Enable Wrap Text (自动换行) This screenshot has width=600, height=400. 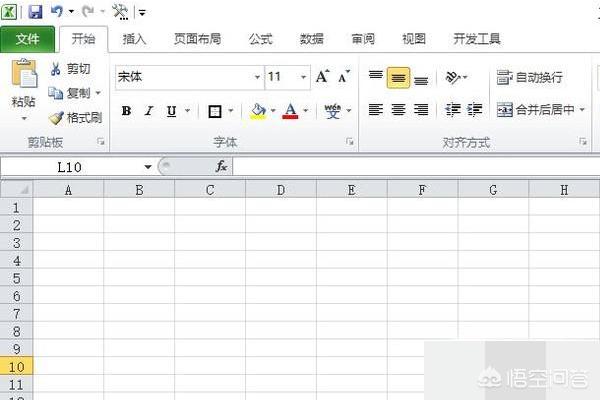point(530,77)
